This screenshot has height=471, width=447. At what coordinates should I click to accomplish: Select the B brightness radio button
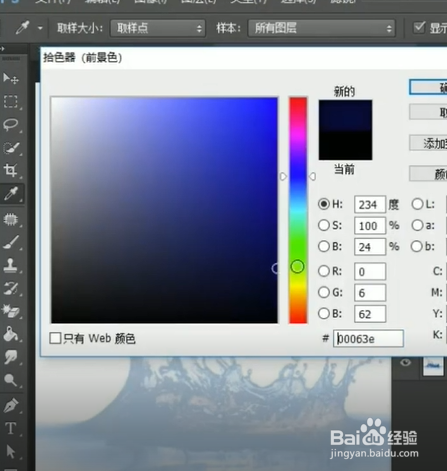(324, 246)
